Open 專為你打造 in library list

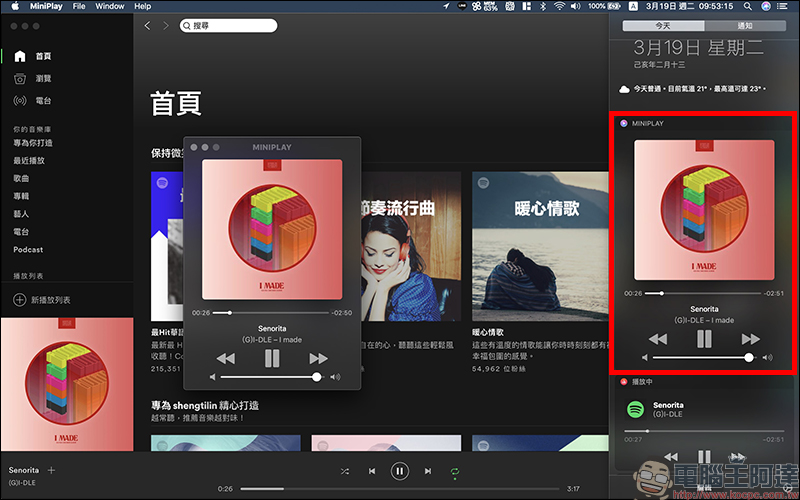click(x=33, y=143)
